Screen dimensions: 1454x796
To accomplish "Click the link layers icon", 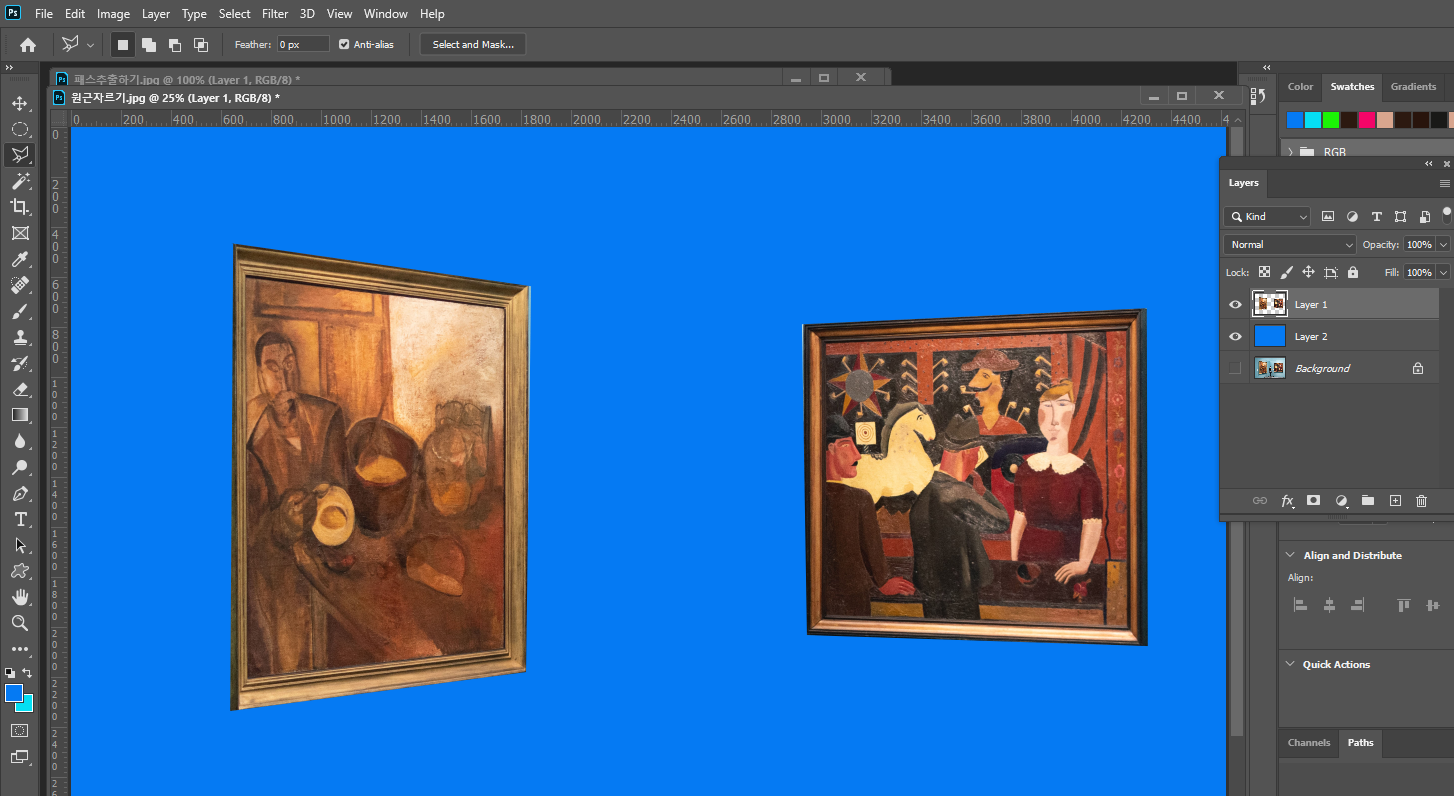I will pyautogui.click(x=1260, y=501).
